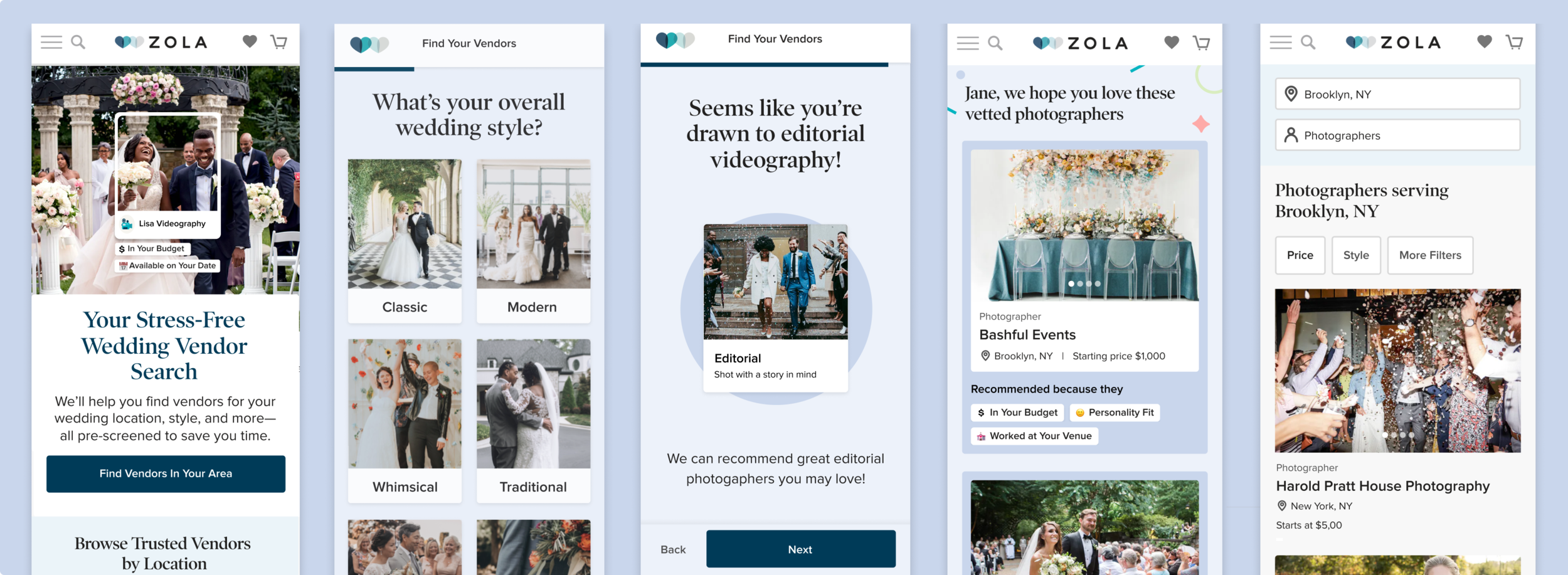Click the Photographers category field
1568x575 pixels.
coord(1397,135)
